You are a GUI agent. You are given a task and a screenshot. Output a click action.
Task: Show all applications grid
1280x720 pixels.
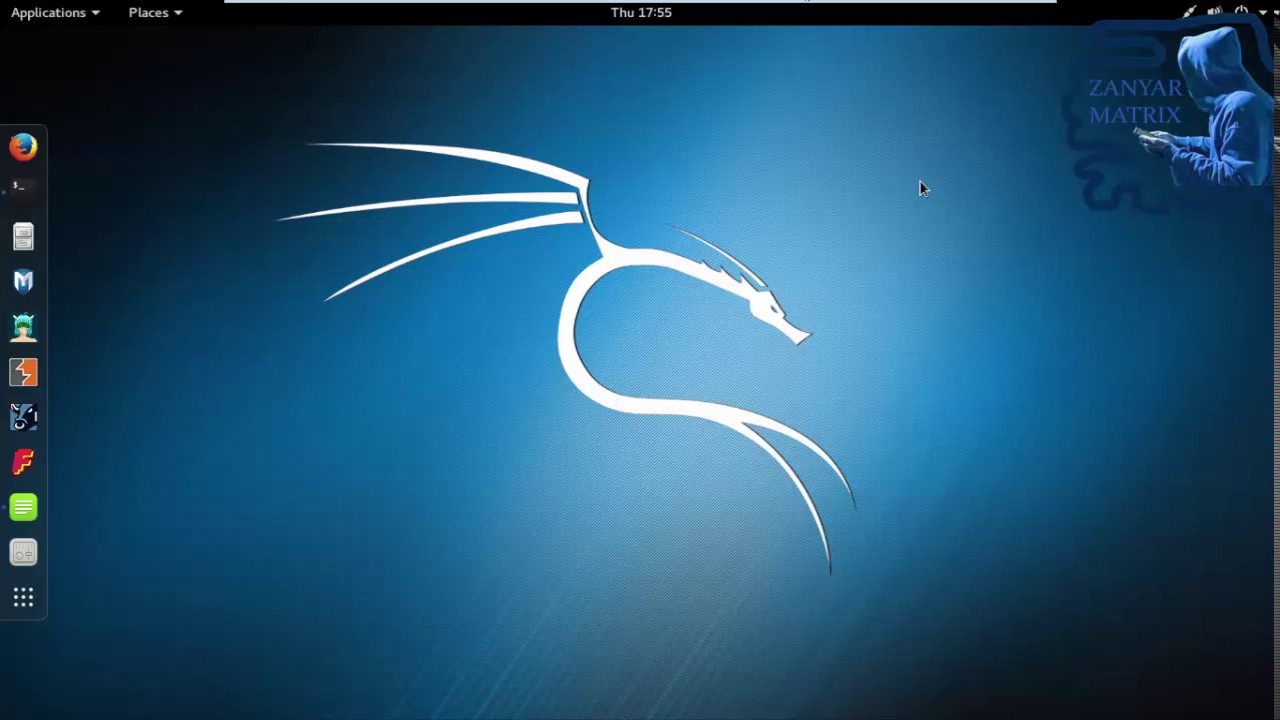pos(23,598)
